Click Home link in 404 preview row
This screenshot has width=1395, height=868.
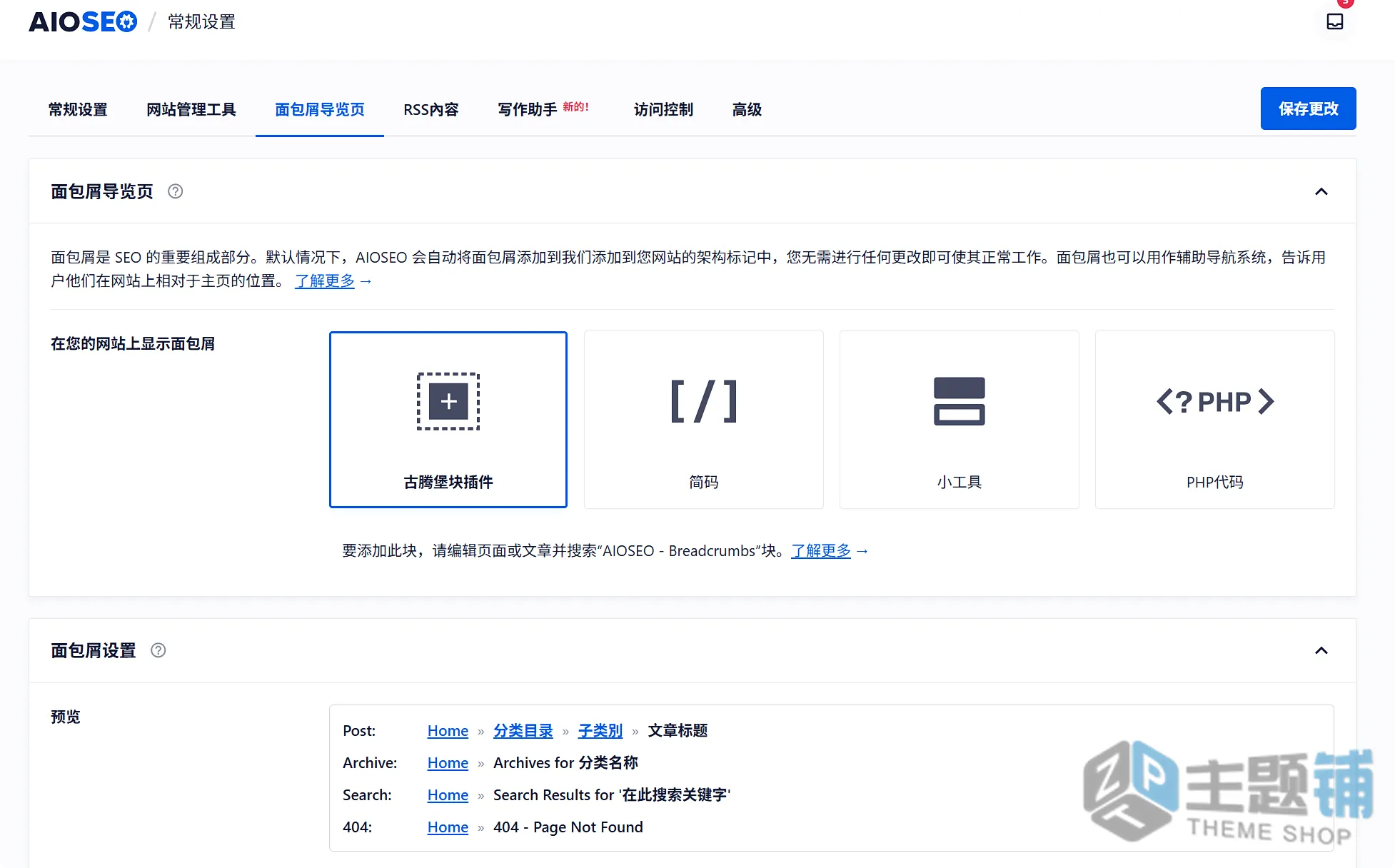tap(448, 827)
